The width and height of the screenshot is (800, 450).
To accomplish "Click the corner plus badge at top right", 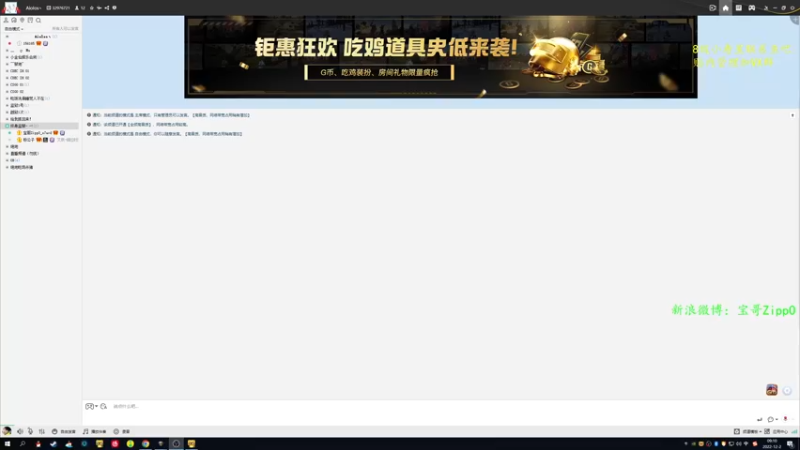I will (x=795, y=17).
